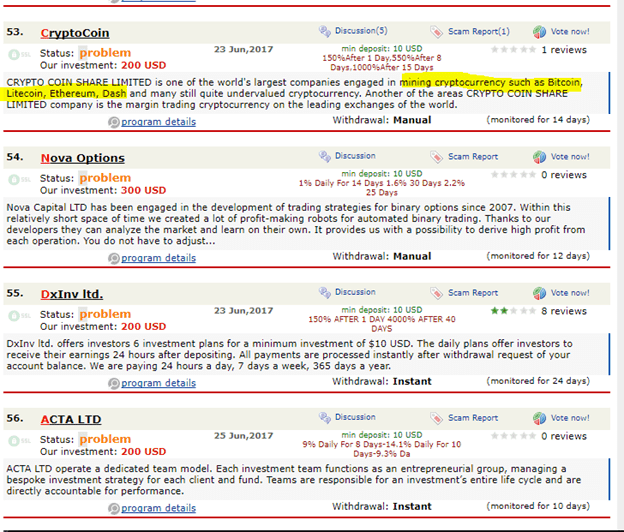
Task: Open ACTA LTD discussion bubble icon
Action: tap(325, 417)
